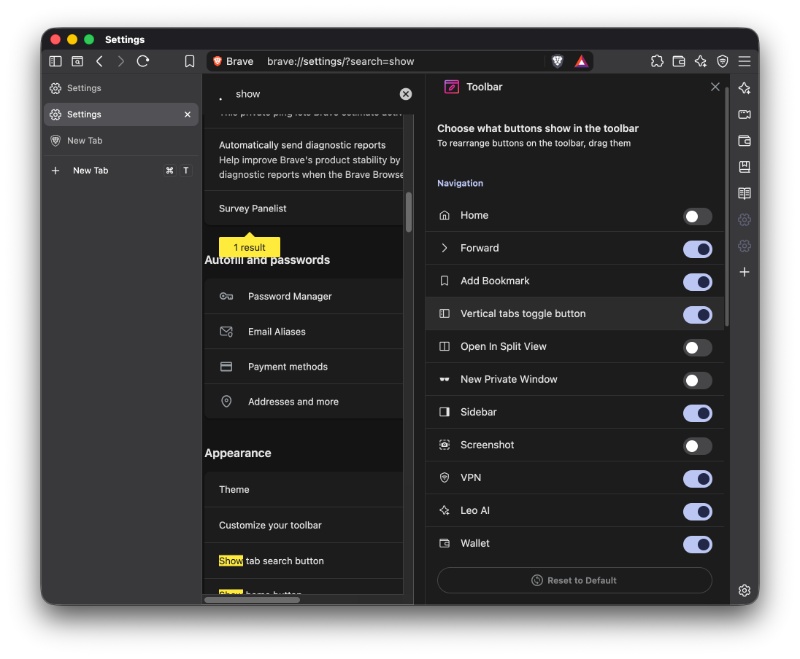
Task: Toggle the vertical tabs sidebar icon in toolbar
Action: pos(55,61)
